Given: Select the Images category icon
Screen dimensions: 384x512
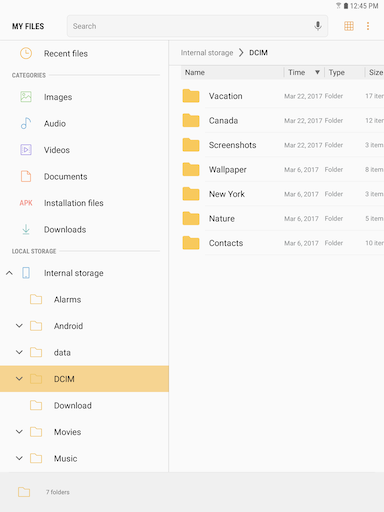Looking at the screenshot, I should tap(26, 97).
